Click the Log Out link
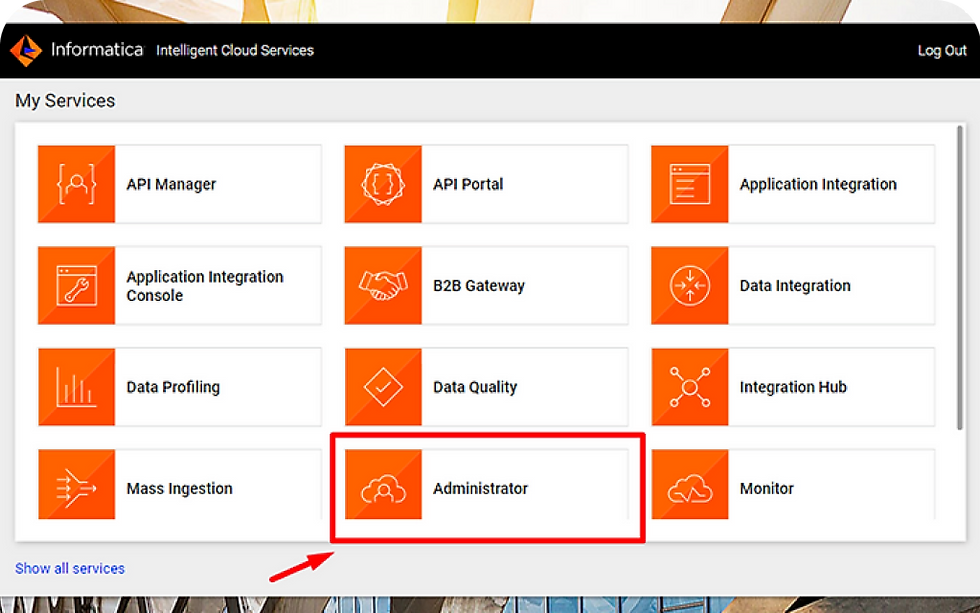This screenshot has height=613, width=980. [x=942, y=51]
